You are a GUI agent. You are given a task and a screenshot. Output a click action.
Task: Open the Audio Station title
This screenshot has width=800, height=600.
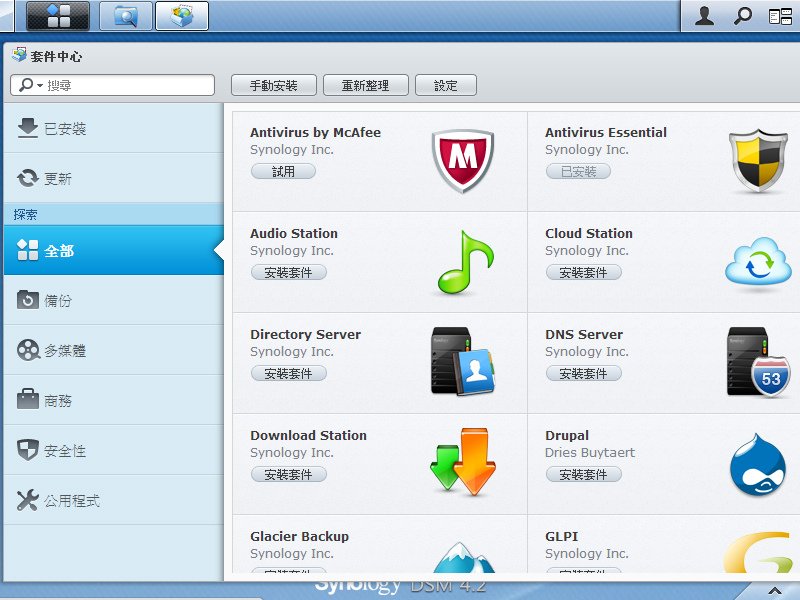294,234
